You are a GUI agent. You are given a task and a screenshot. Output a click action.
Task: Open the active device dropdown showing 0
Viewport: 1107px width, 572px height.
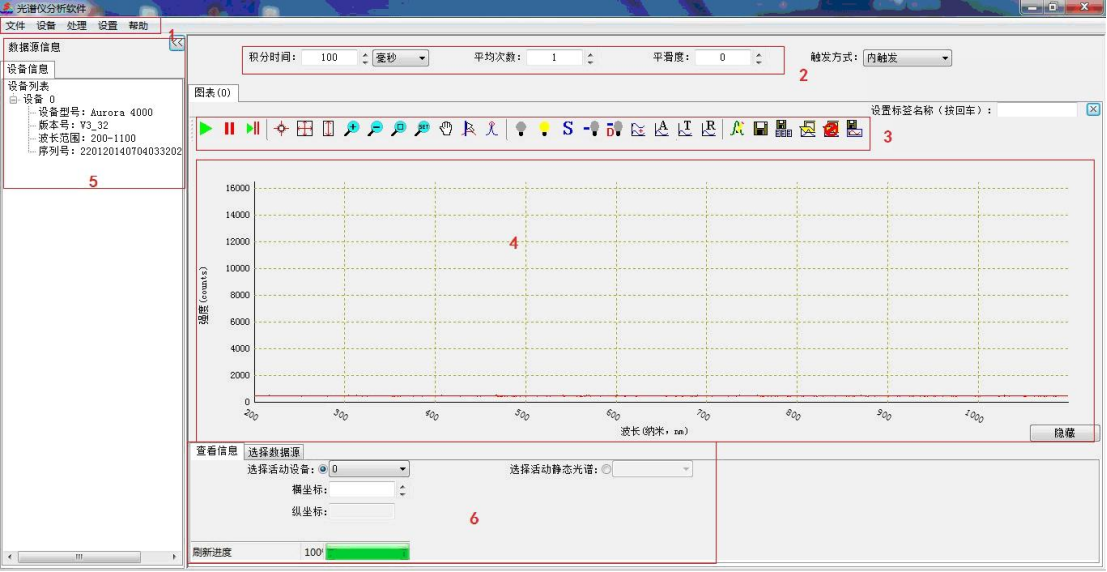pos(369,469)
